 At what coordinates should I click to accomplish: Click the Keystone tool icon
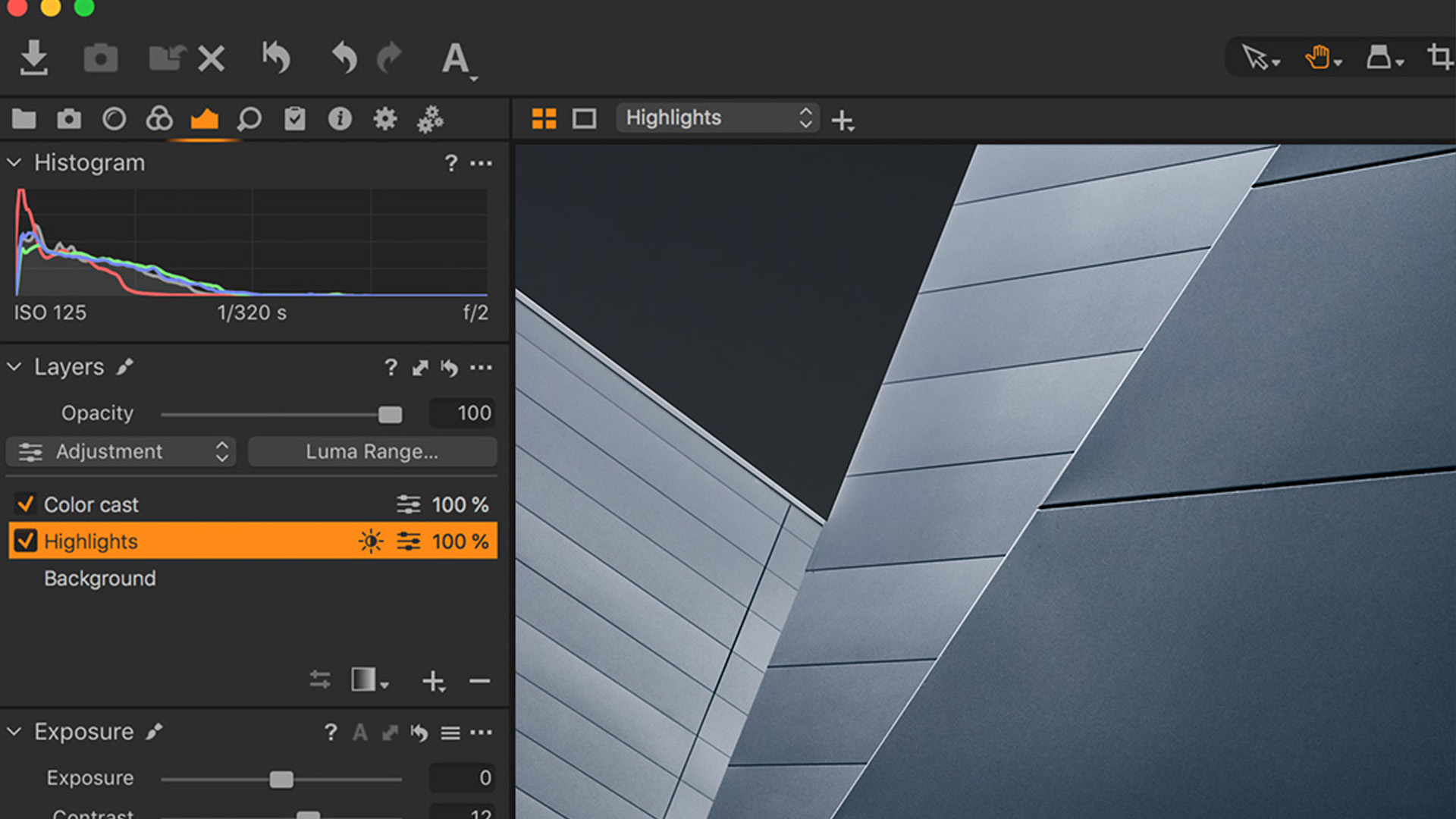[1379, 58]
